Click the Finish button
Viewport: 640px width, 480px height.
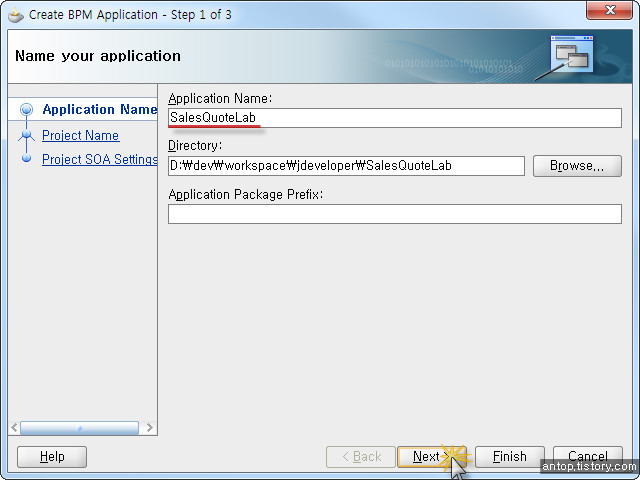coord(509,456)
